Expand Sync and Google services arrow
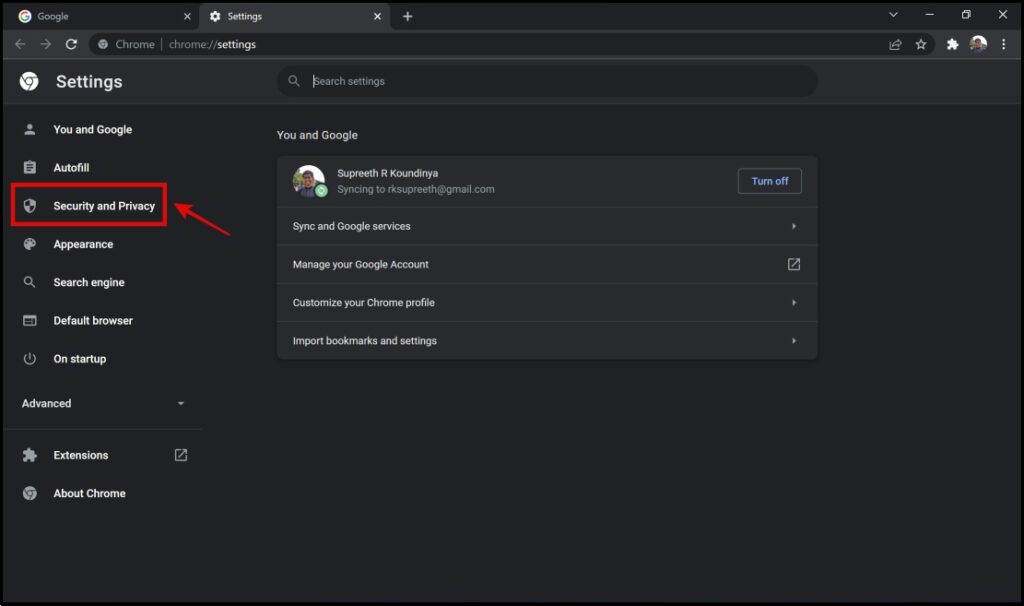This screenshot has width=1024, height=606. pos(793,226)
